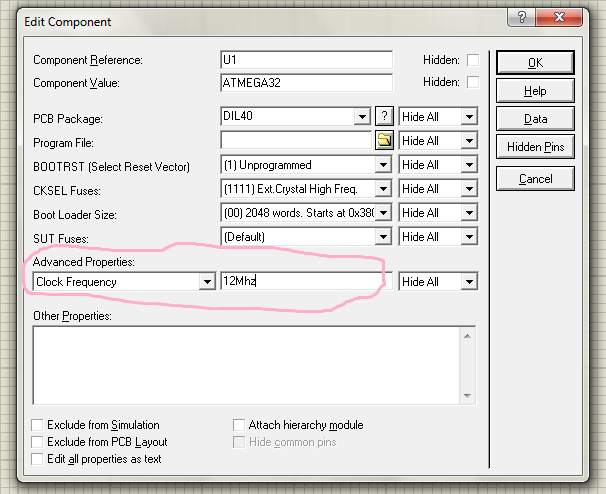
Task: Open Hide All dropdown for Boot Loader Size
Action: [469, 213]
